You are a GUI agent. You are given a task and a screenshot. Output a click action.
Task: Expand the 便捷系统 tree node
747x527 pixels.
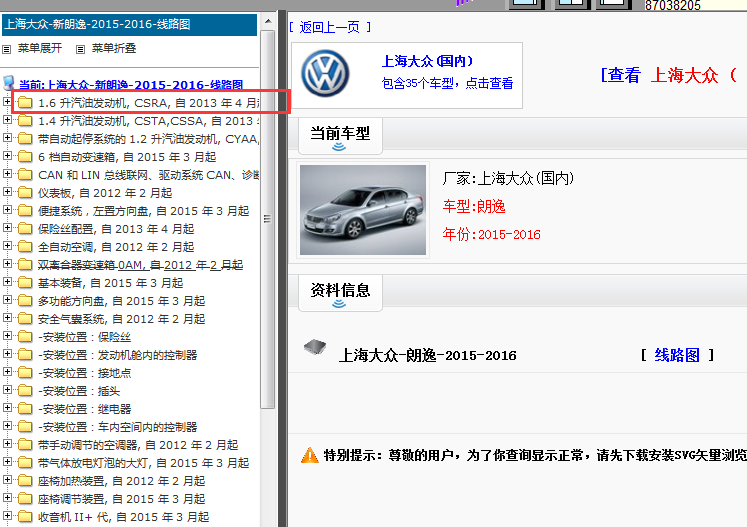tap(7, 210)
